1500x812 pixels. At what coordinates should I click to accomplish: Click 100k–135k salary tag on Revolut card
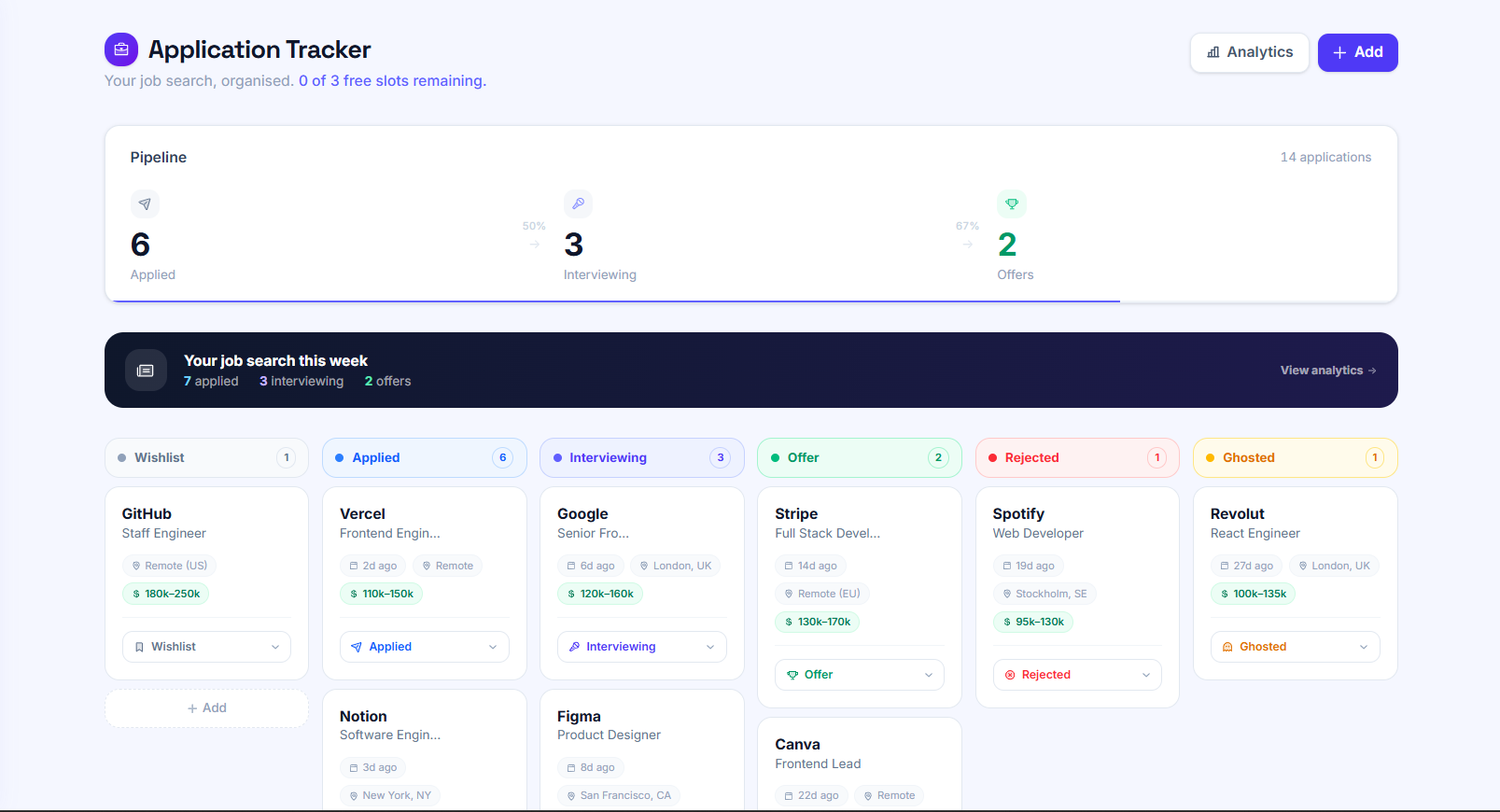1253,594
